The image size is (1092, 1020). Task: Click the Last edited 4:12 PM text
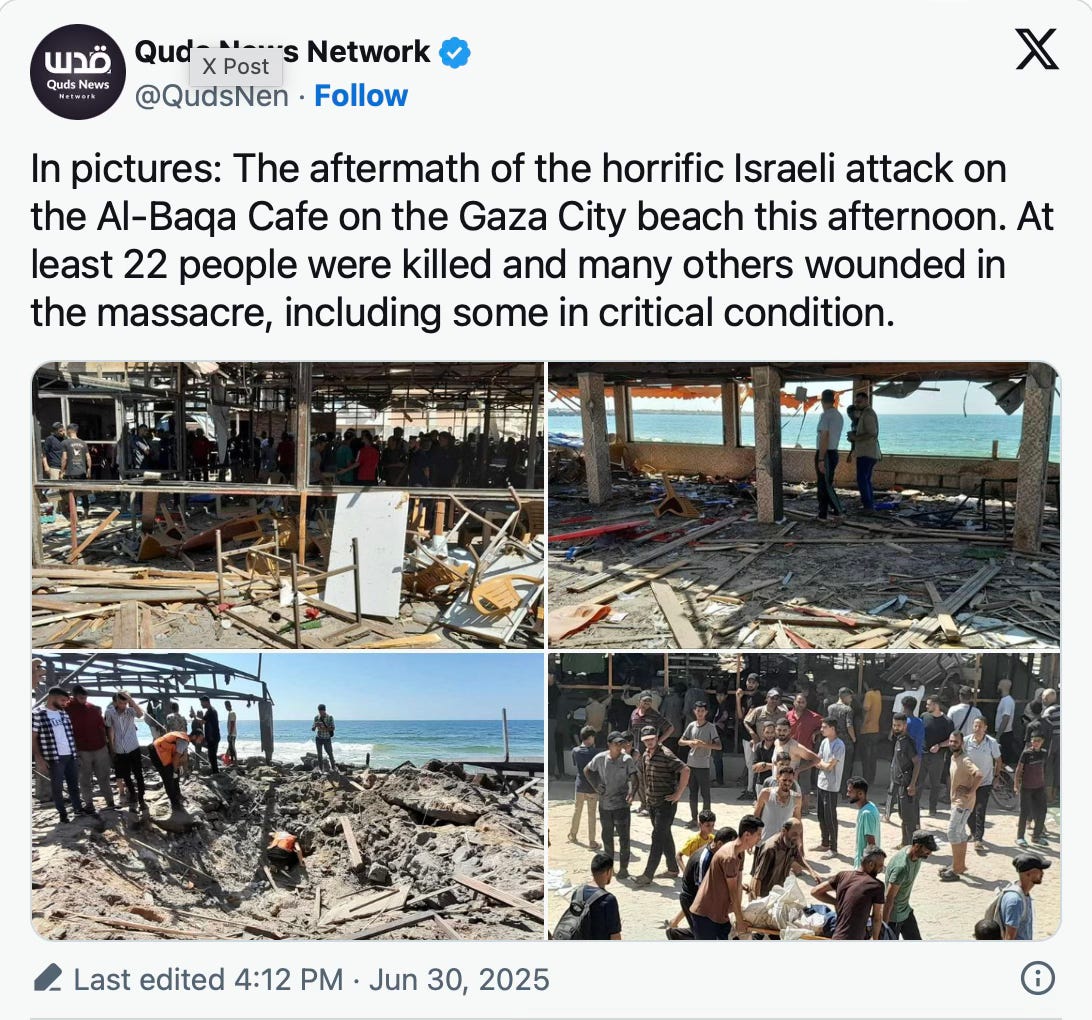208,979
